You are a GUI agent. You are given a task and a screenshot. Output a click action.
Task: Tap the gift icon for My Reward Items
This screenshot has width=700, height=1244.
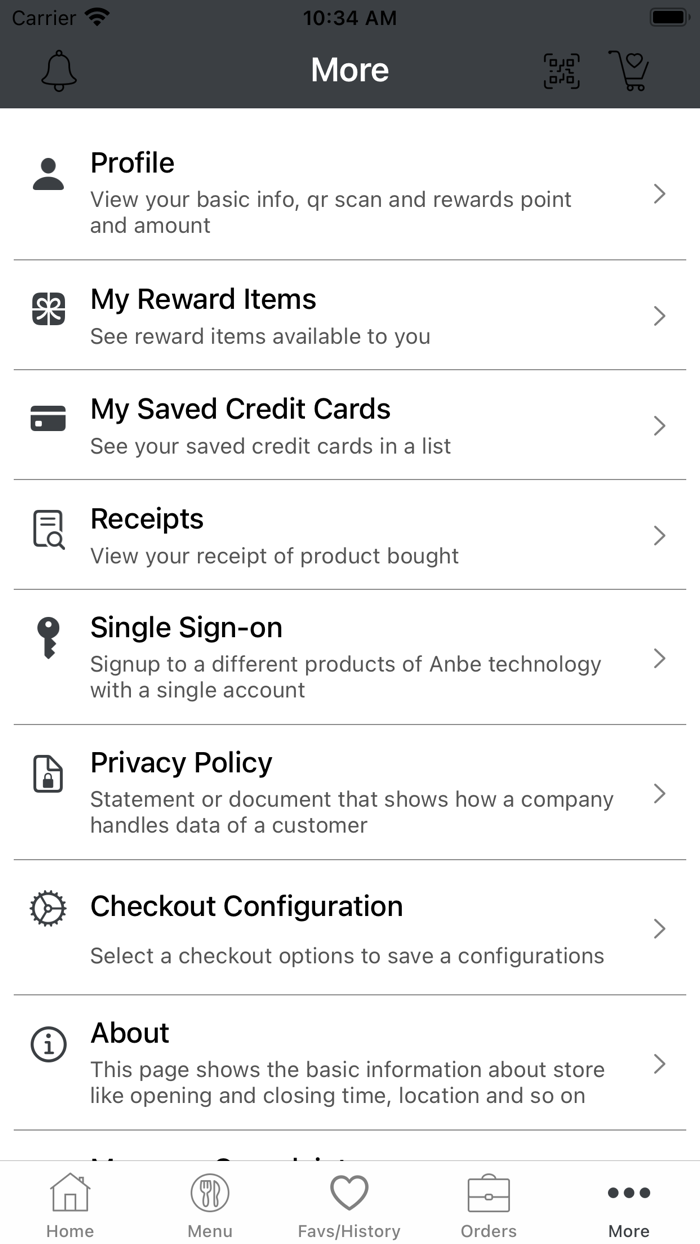(48, 309)
